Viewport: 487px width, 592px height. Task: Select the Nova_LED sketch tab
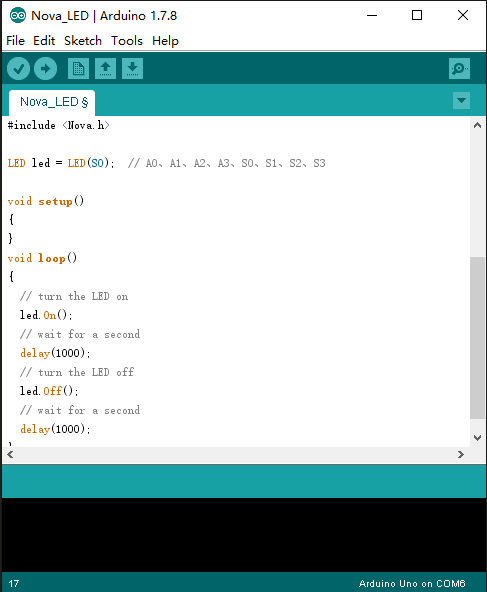[52, 102]
